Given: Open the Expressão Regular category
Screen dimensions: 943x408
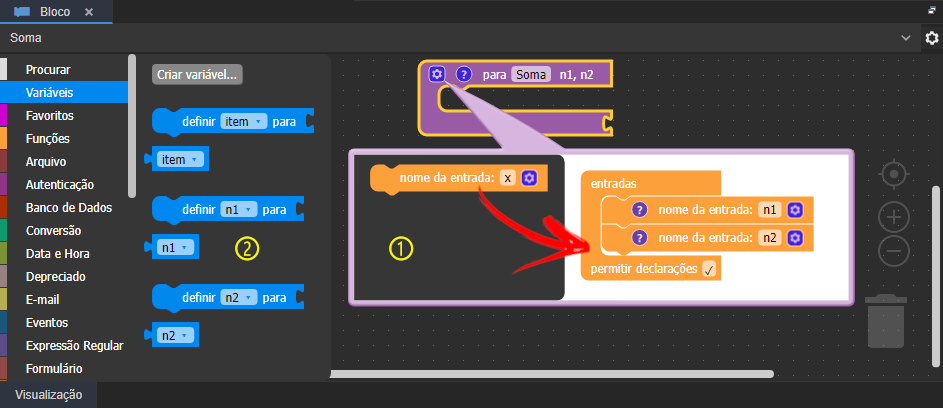Looking at the screenshot, I should tap(64, 345).
